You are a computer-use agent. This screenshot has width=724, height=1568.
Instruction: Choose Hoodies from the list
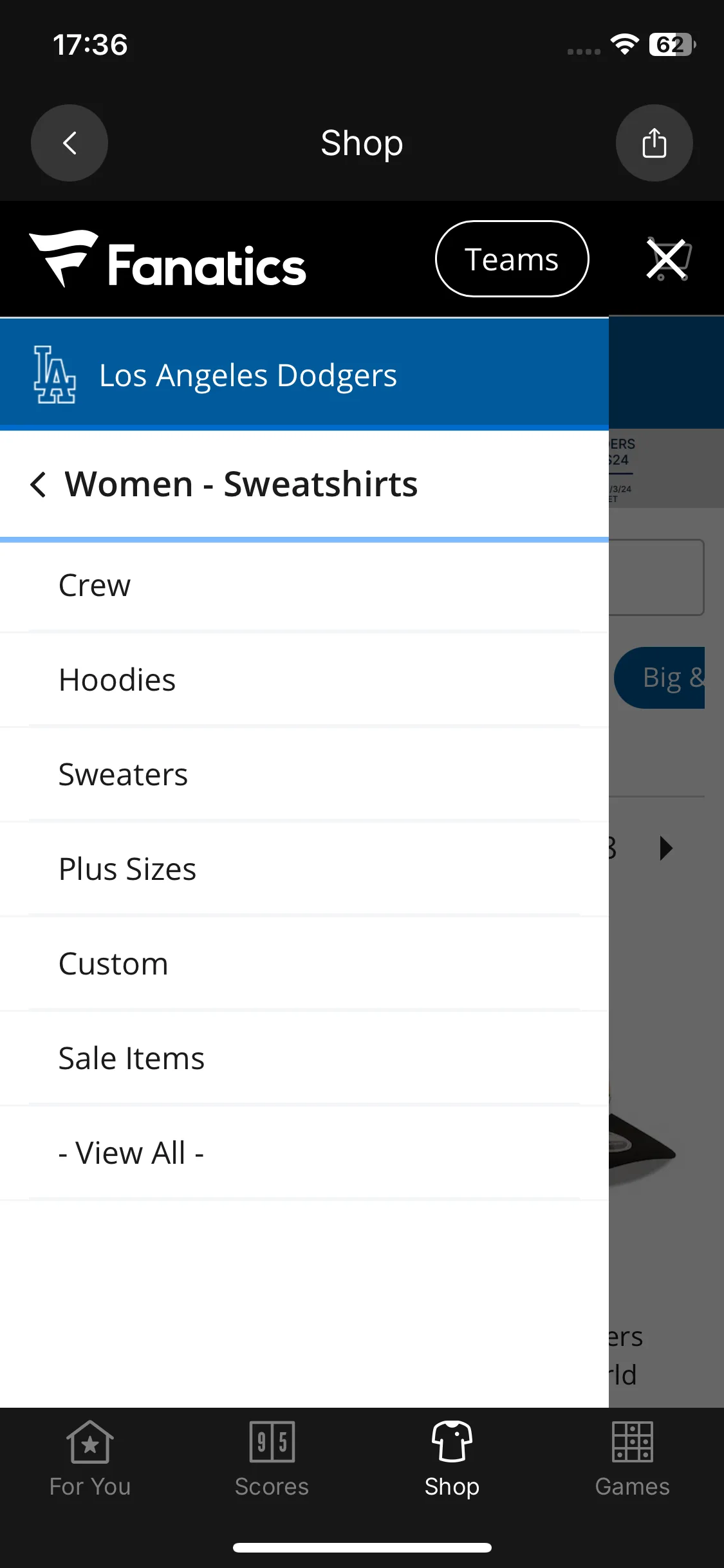[304, 680]
